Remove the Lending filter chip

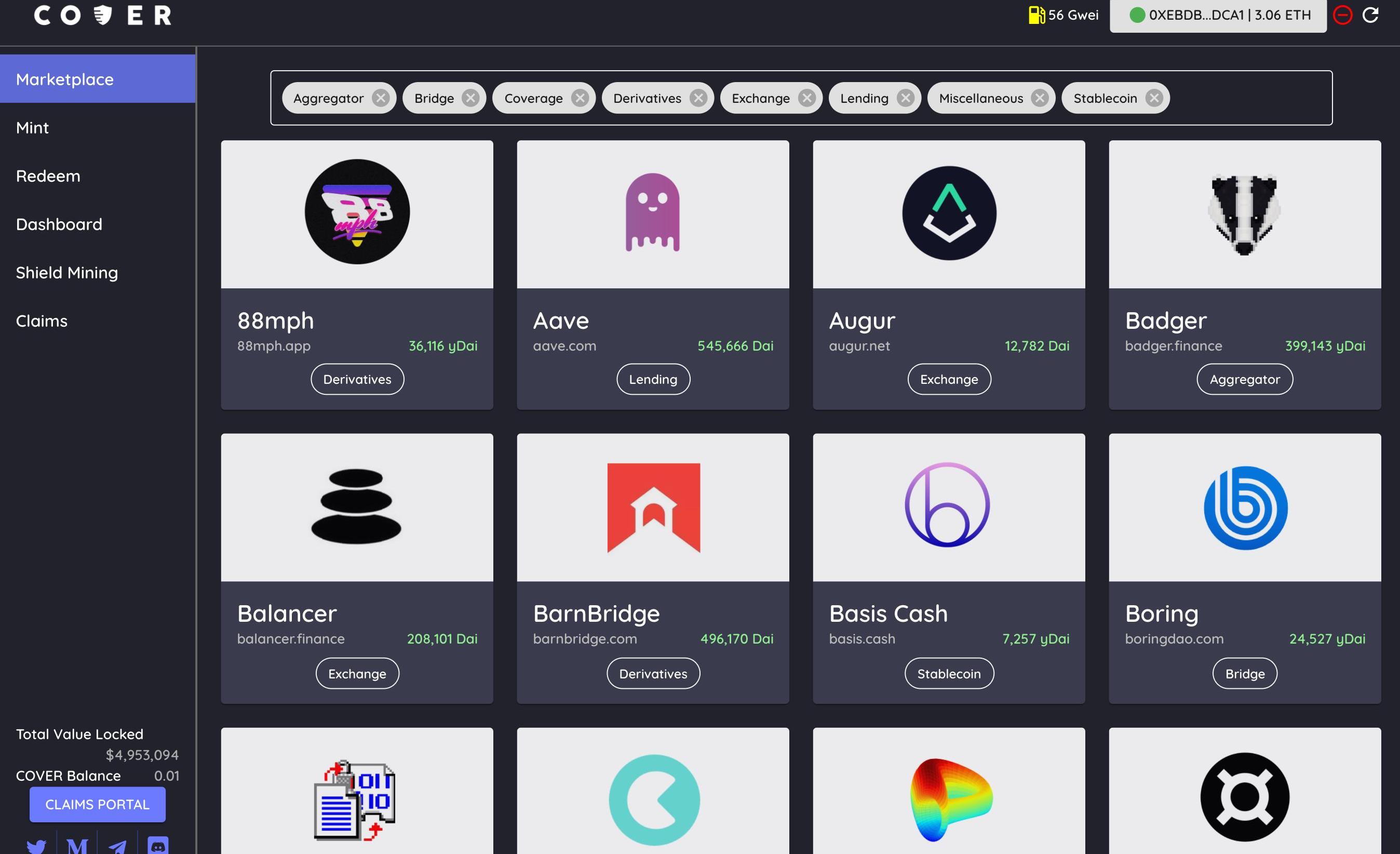905,98
